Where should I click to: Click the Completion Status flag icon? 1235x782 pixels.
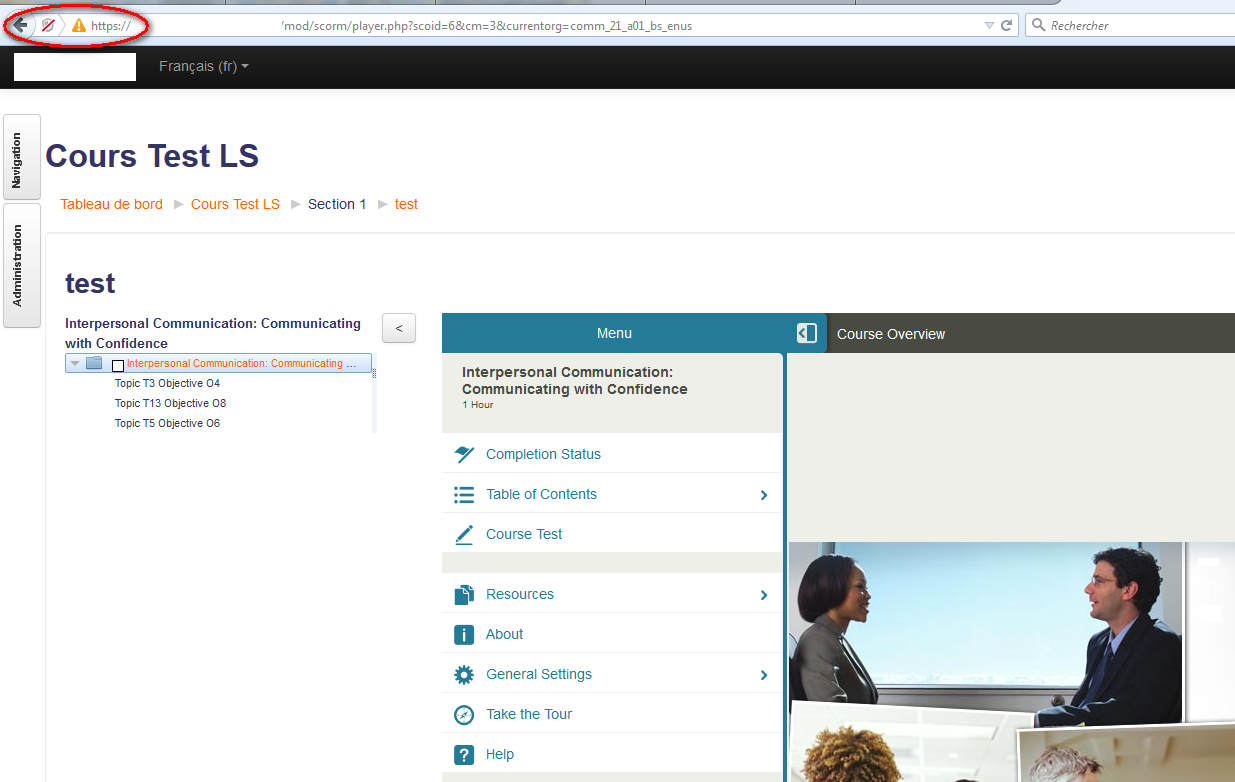coord(464,454)
